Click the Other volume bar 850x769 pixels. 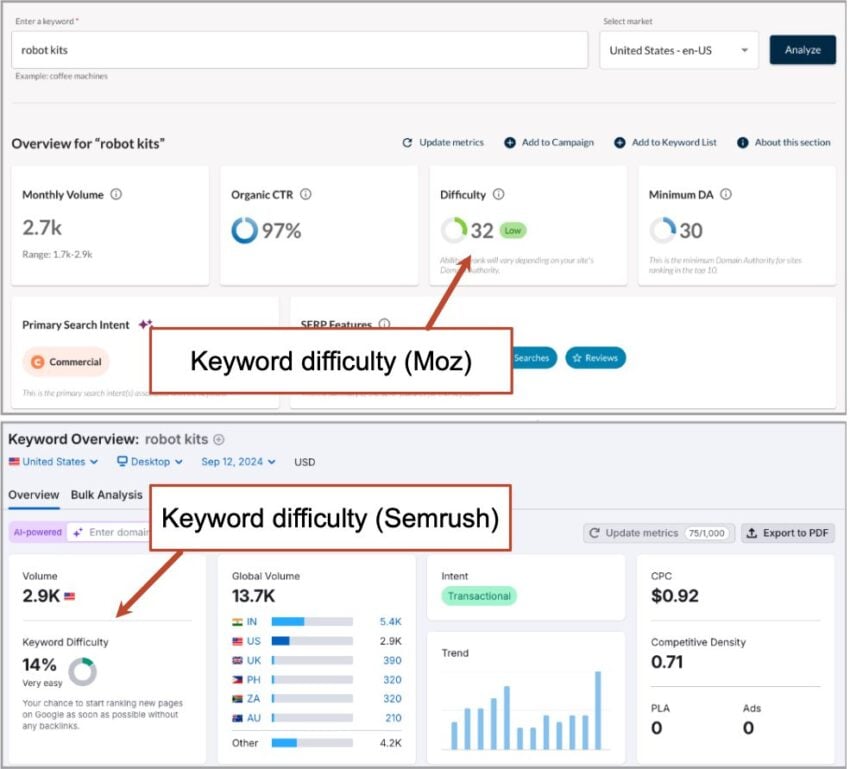point(312,743)
